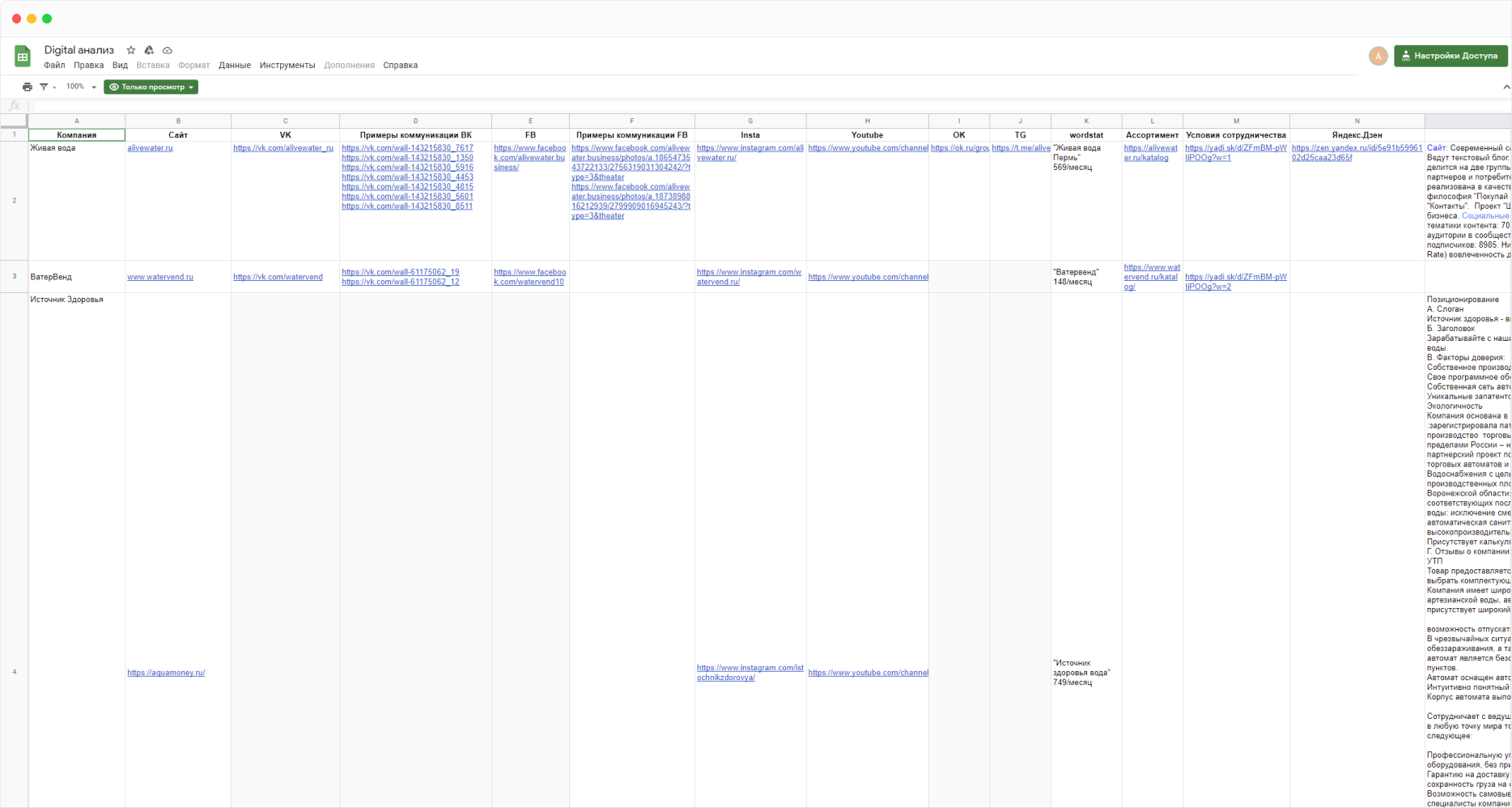Open the zen.yandex.ru link
The height and width of the screenshot is (808, 1512).
click(x=1357, y=153)
